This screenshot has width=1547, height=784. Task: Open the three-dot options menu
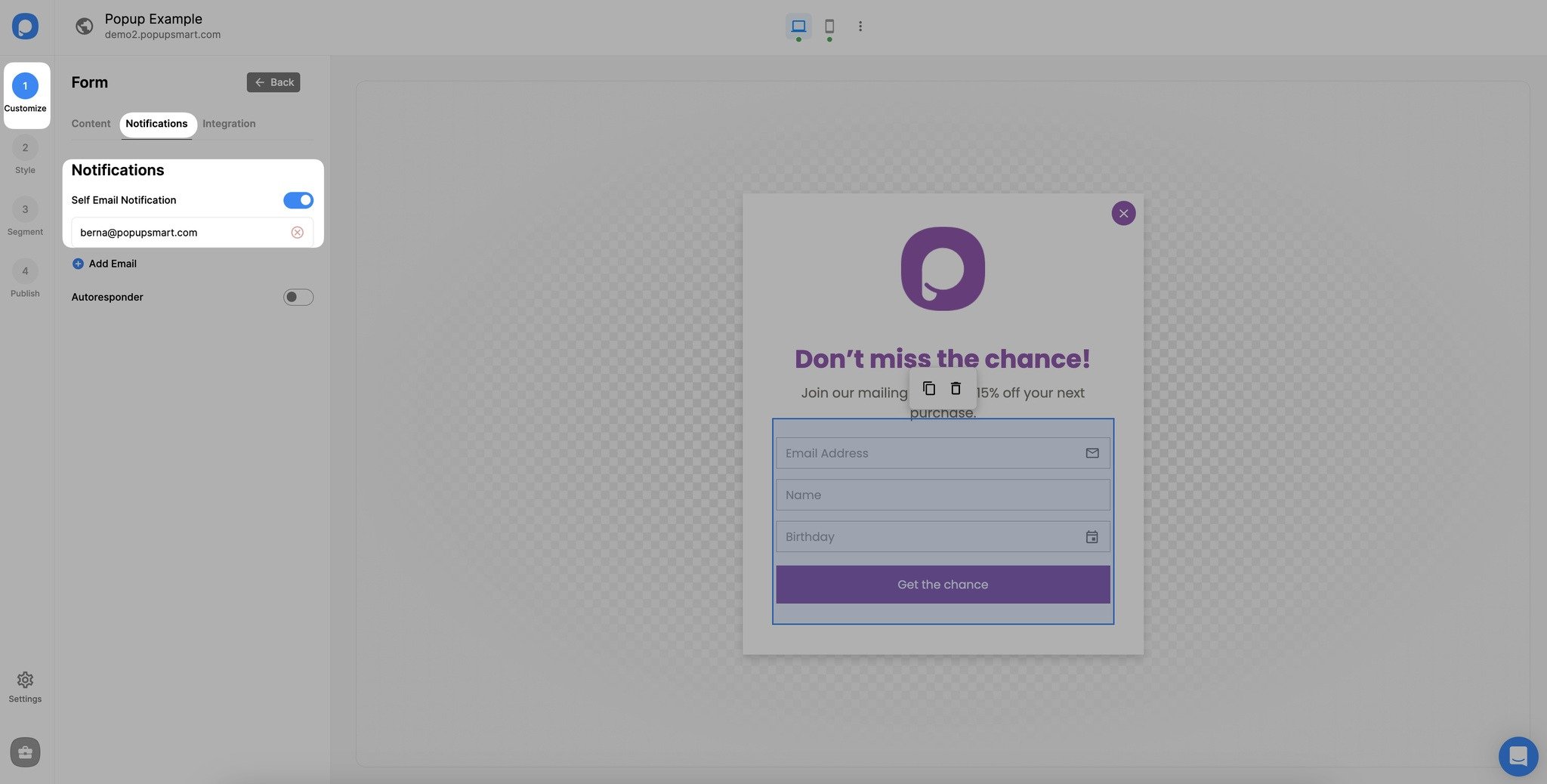click(x=860, y=26)
